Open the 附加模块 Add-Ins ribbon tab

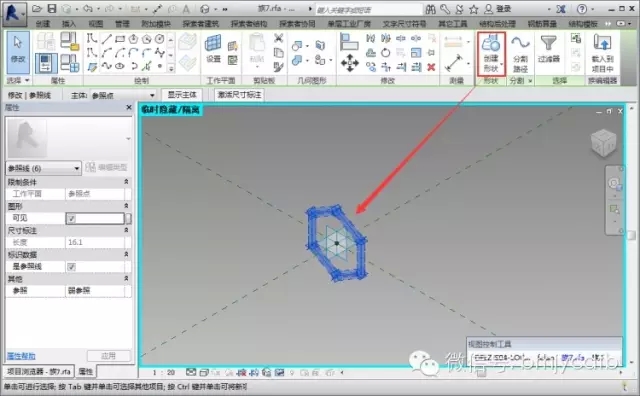click(156, 24)
